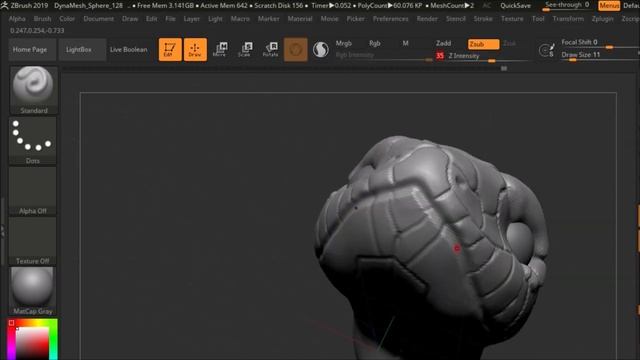Screen dimensions: 640x360
Task: Click the Sculptris Pro mode icon
Action: click(321, 49)
